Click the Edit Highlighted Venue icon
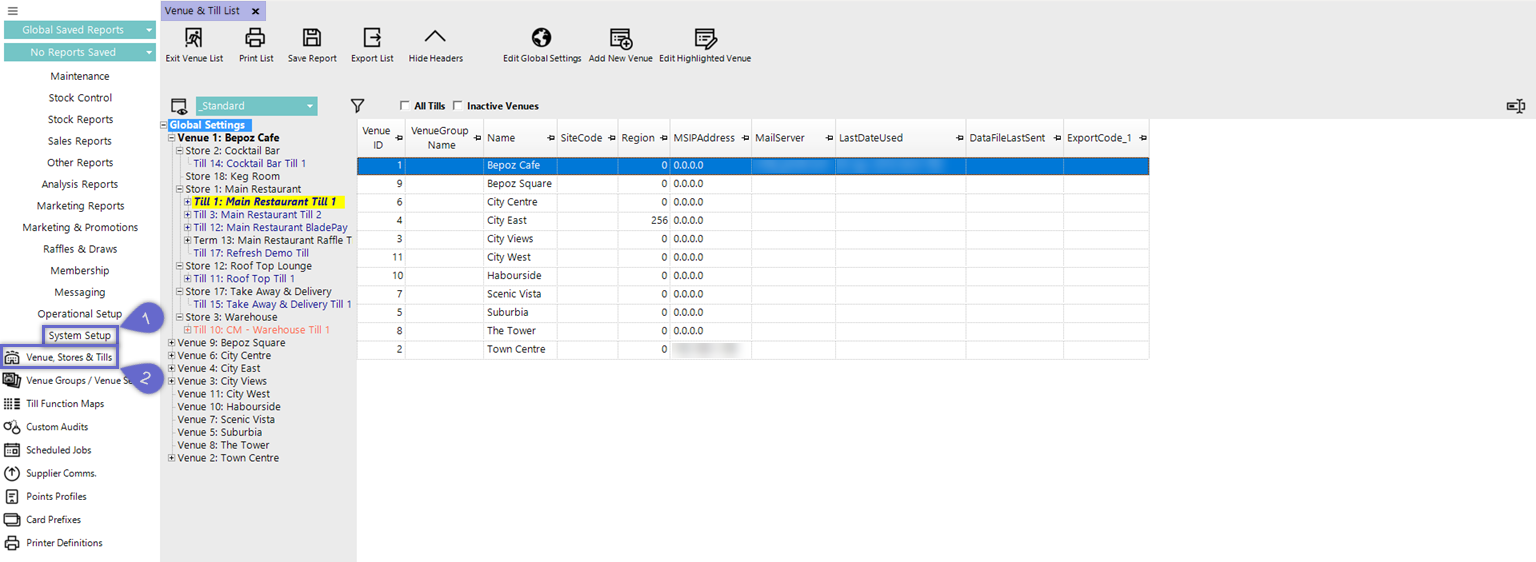 [x=705, y=38]
